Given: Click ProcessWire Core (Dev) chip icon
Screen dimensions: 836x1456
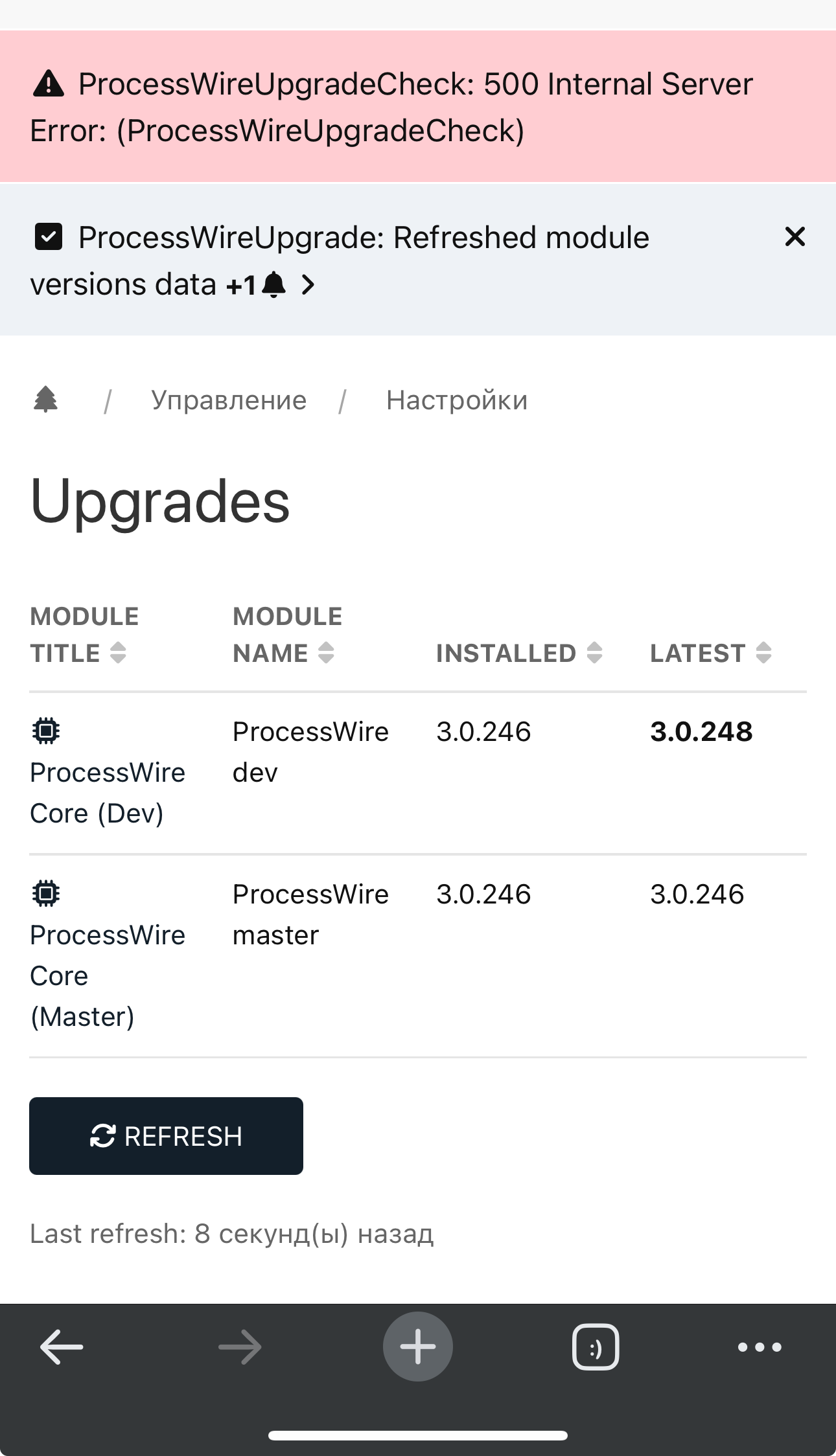Looking at the screenshot, I should (46, 731).
